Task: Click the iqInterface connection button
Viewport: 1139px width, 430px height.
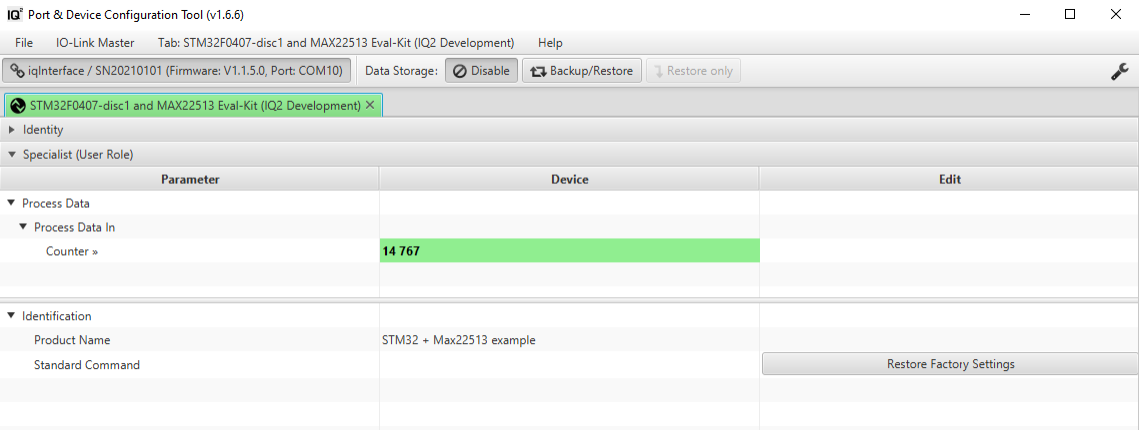Action: pos(178,71)
